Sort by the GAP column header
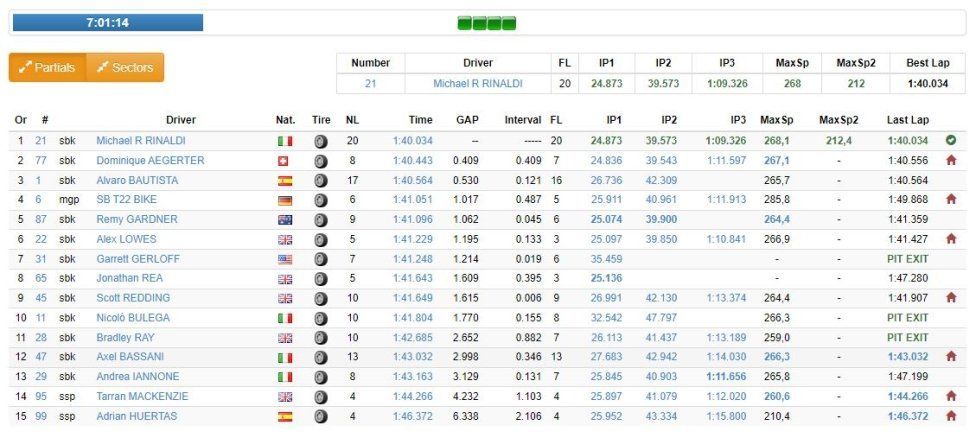This screenshot has width=976, height=438. pyautogui.click(x=467, y=120)
